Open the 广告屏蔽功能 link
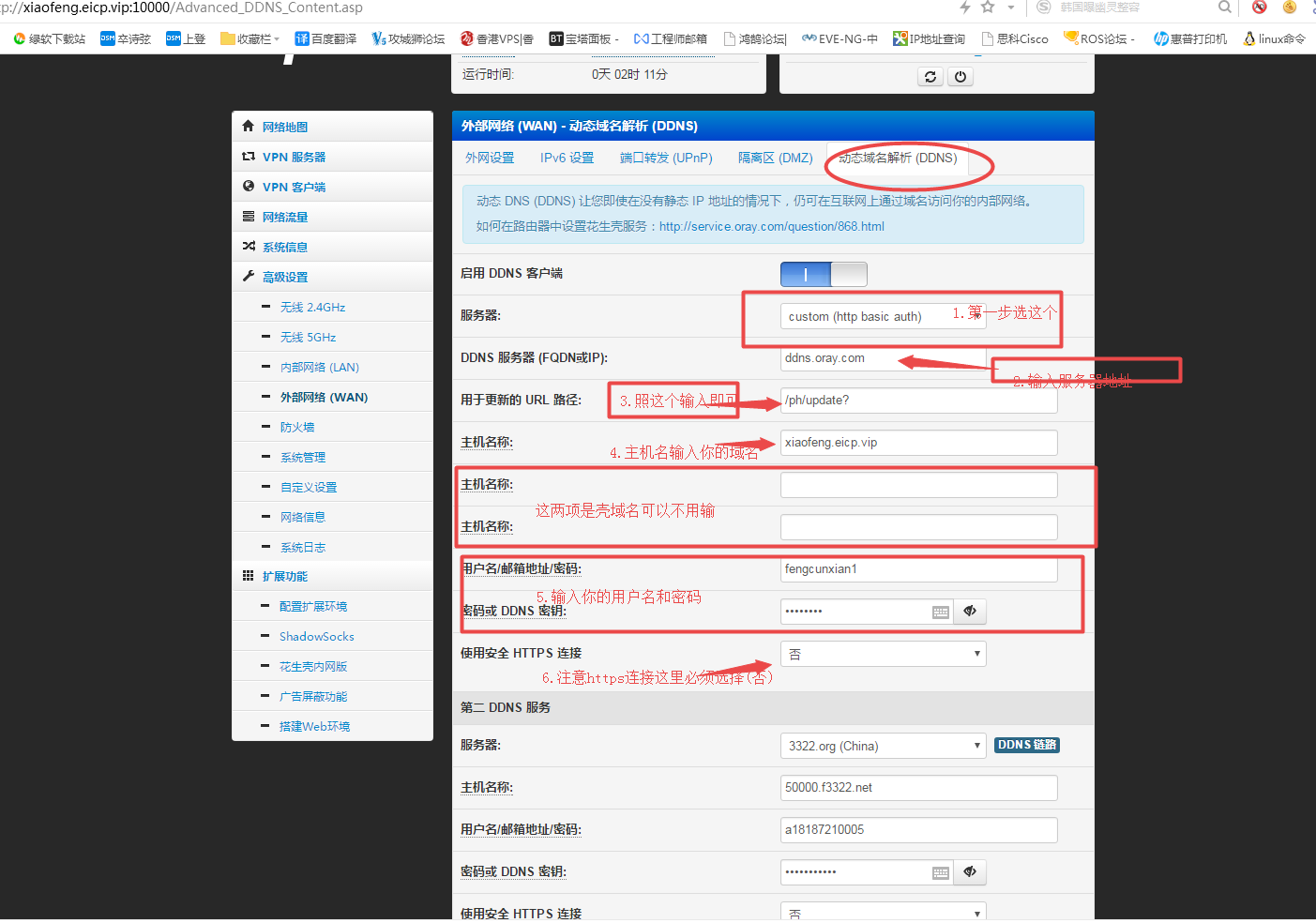This screenshot has width=1316, height=923. 313,696
